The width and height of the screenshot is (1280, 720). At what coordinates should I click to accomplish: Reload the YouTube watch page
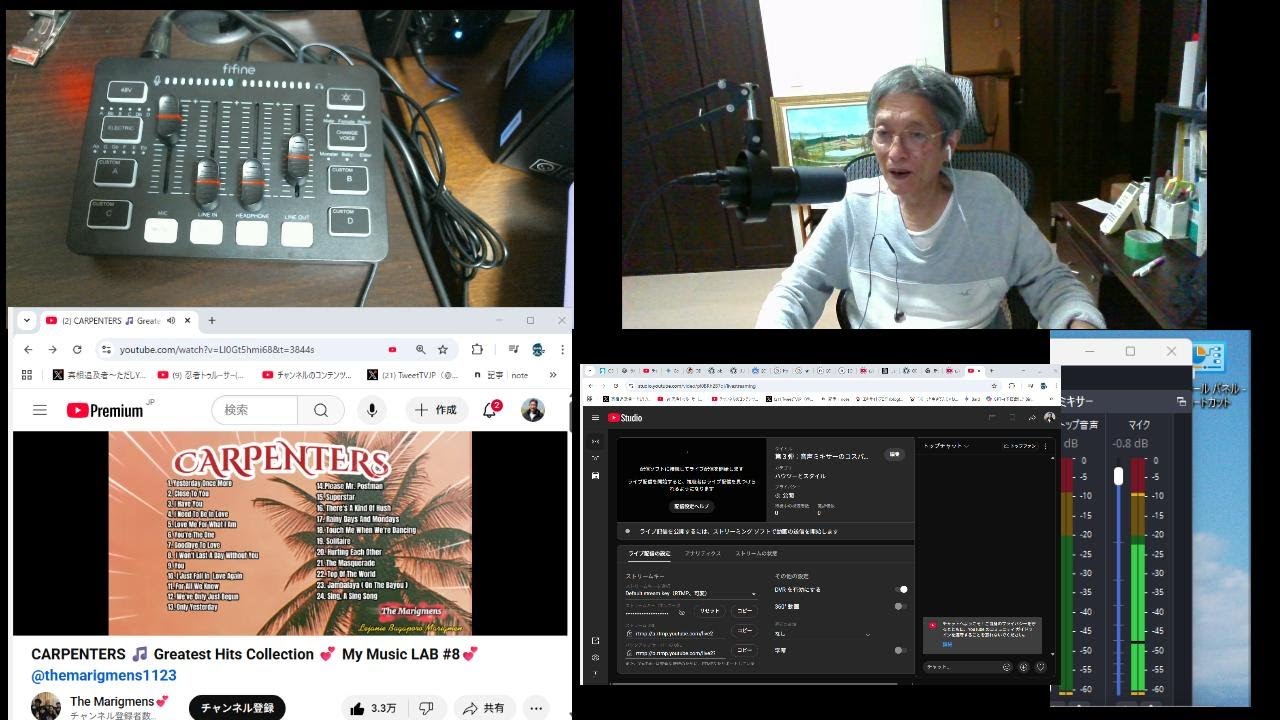[x=77, y=350]
